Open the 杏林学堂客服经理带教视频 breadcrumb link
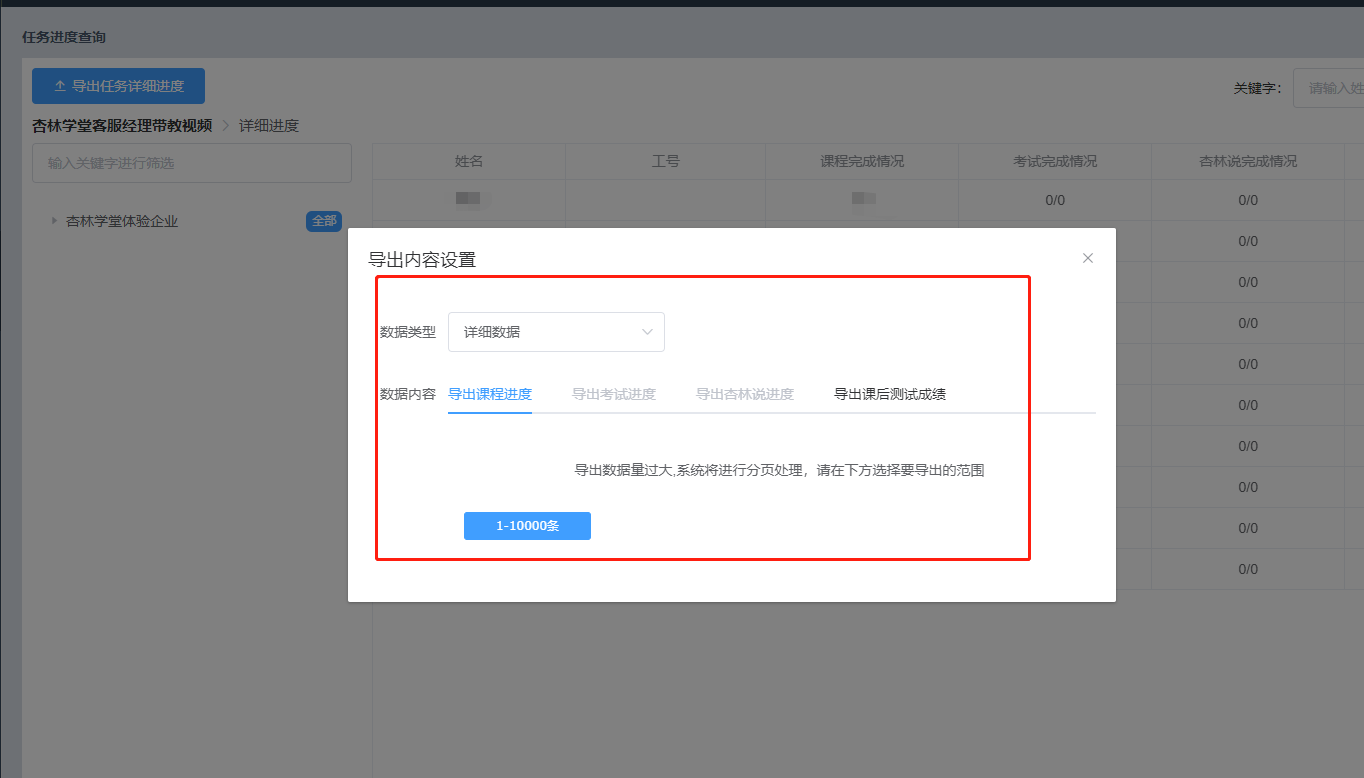Image resolution: width=1364 pixels, height=778 pixels. coord(122,125)
